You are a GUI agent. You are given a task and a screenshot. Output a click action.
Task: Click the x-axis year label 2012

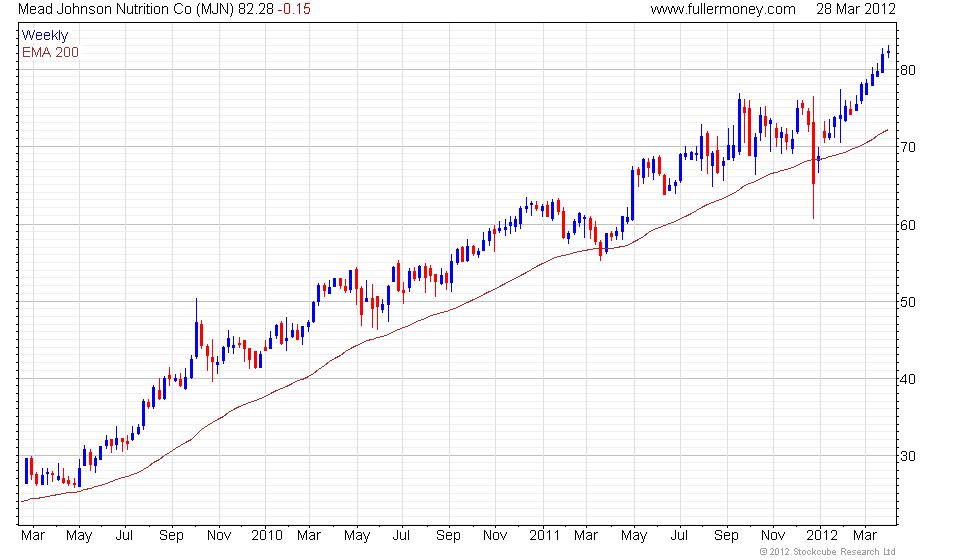pyautogui.click(x=821, y=536)
